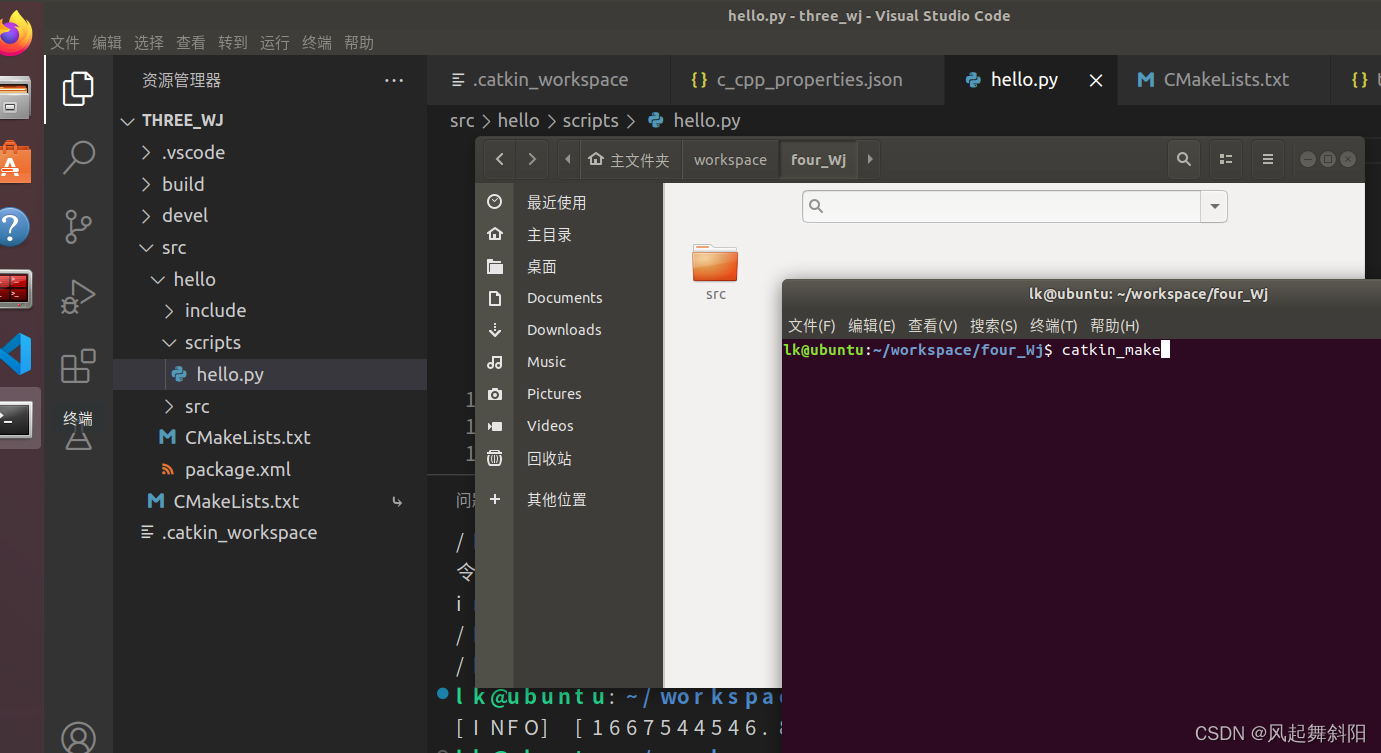Image resolution: width=1381 pixels, height=753 pixels.
Task: Open Help from the Ubuntu dock
Action: click(x=15, y=228)
